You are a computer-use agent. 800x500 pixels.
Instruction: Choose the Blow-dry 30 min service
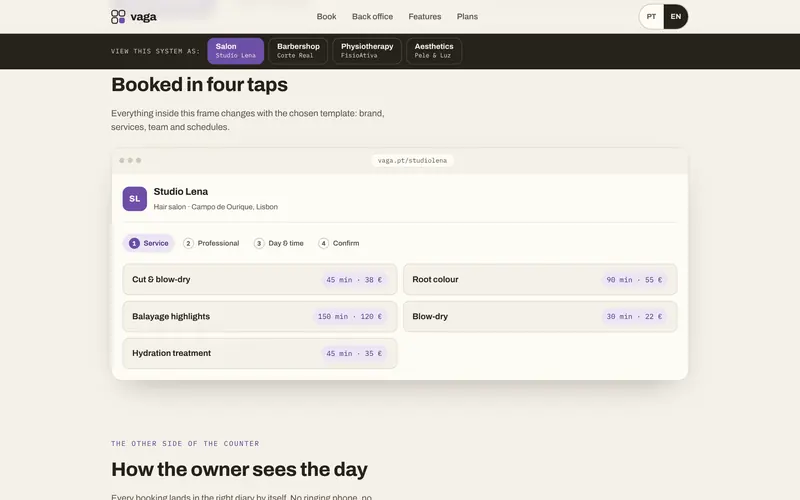pyautogui.click(x=540, y=316)
